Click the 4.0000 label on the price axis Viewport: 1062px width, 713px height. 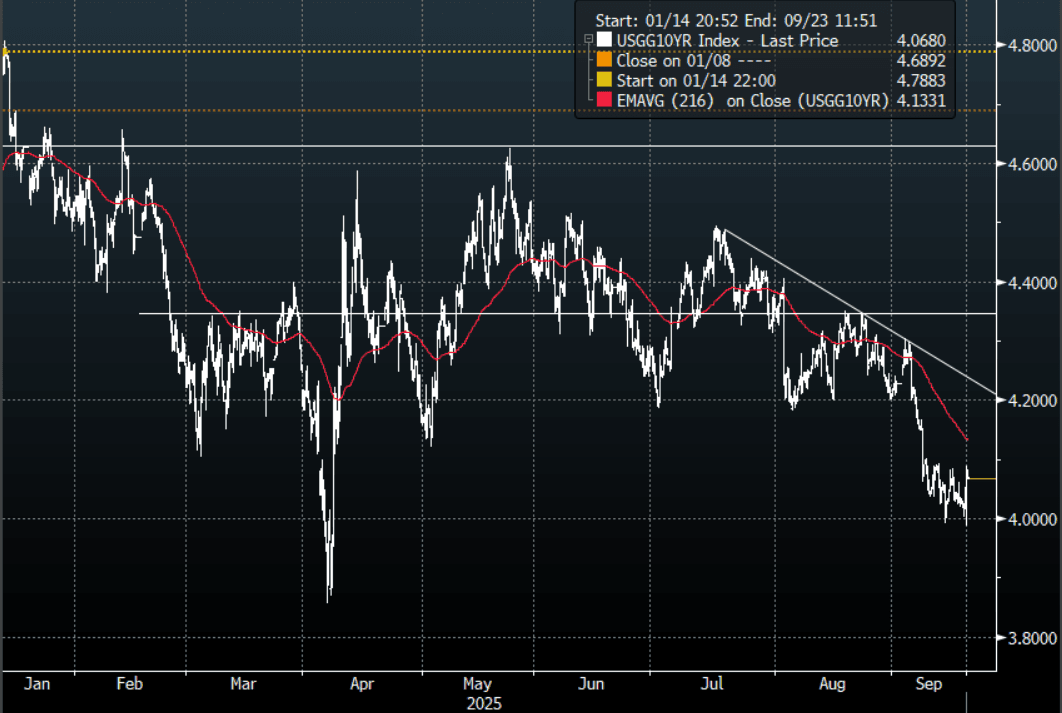tap(1030, 519)
